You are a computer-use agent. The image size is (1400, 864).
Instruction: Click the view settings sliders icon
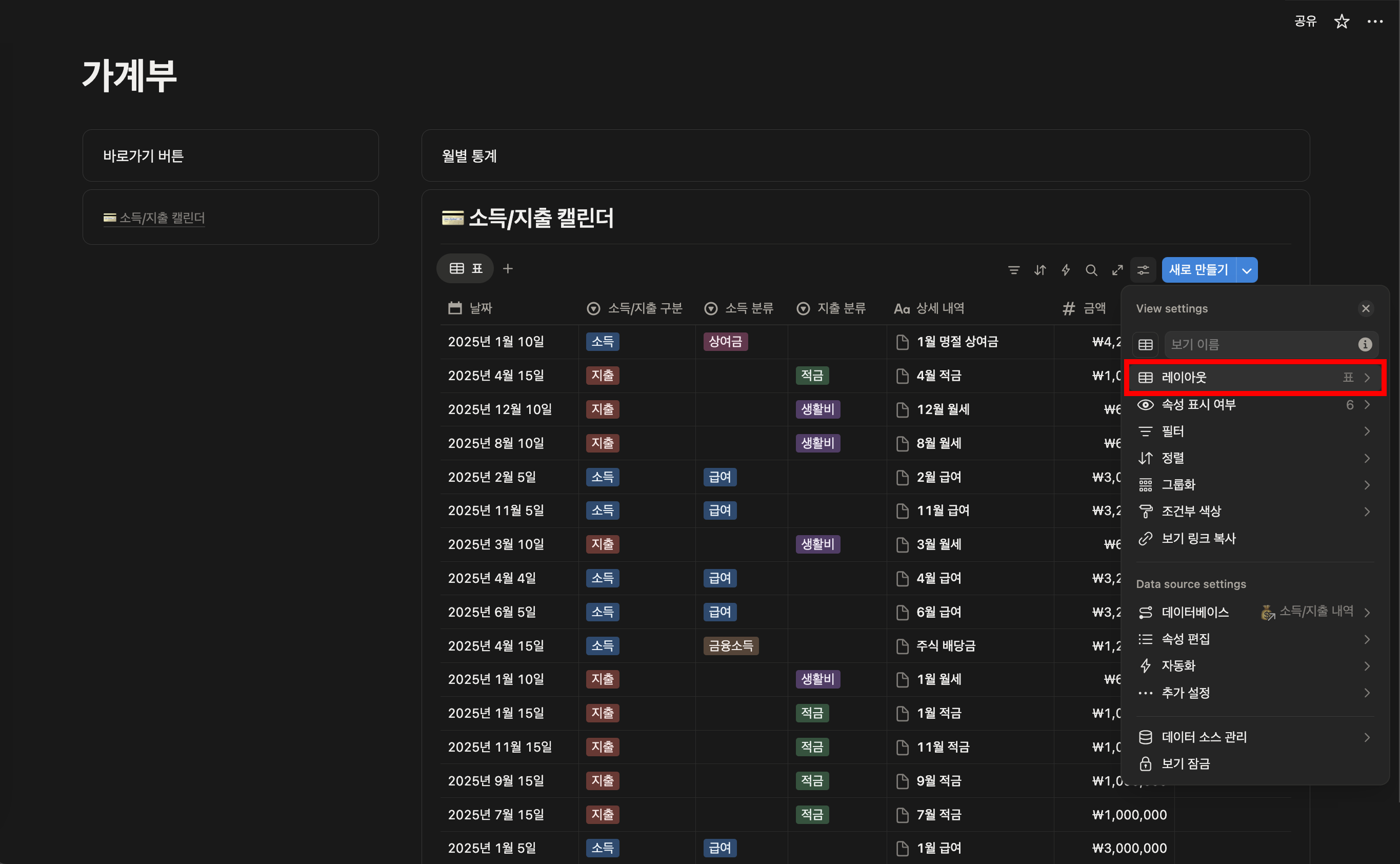pos(1143,270)
